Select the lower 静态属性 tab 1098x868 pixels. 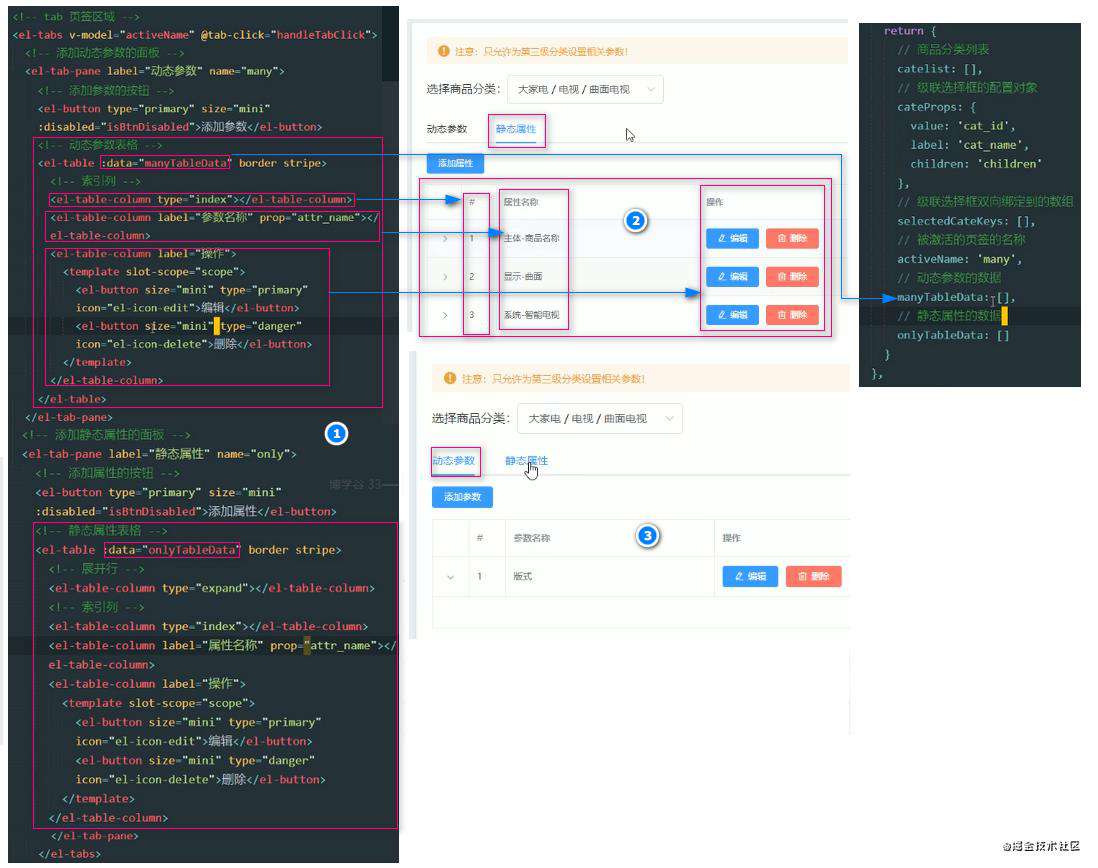[x=527, y=461]
